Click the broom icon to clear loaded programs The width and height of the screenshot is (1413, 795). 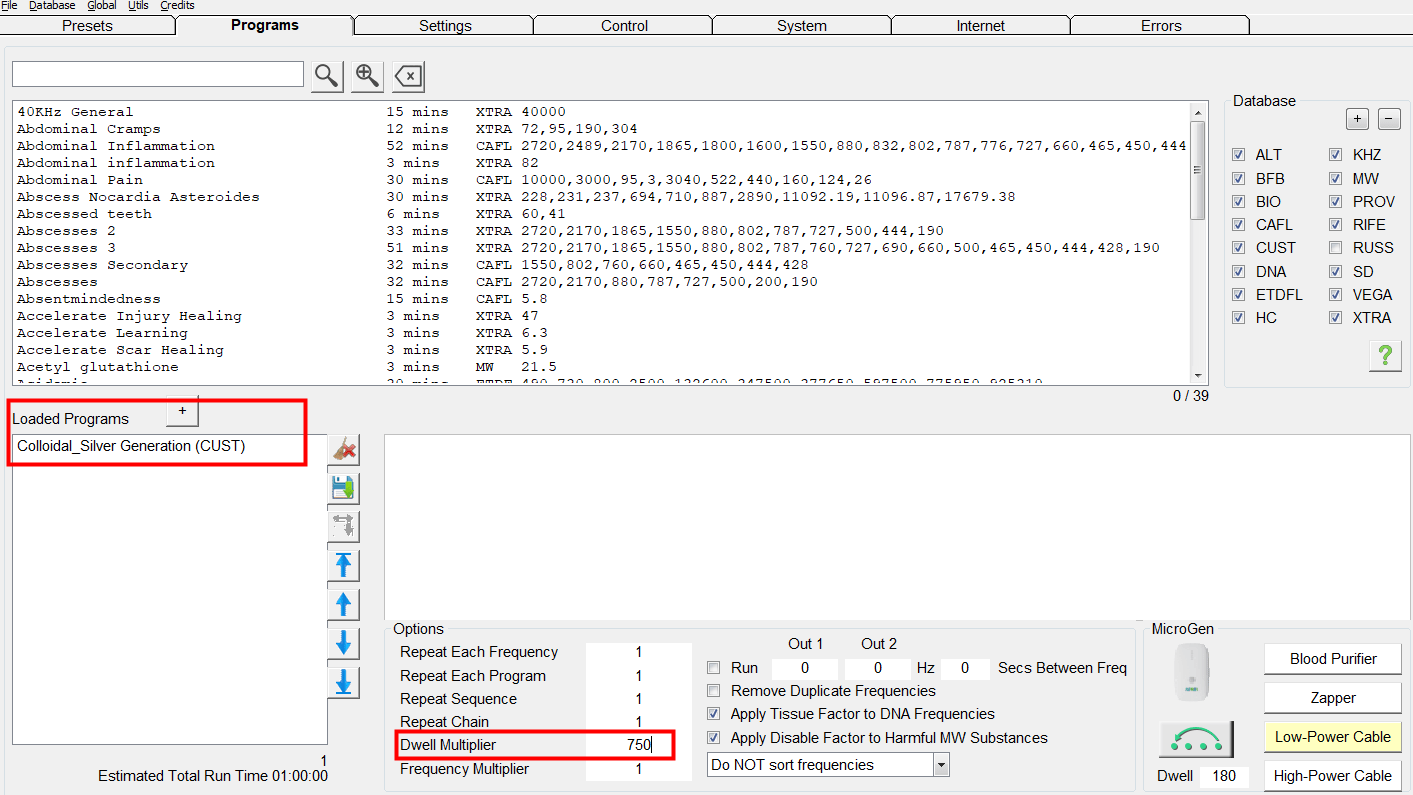click(344, 450)
